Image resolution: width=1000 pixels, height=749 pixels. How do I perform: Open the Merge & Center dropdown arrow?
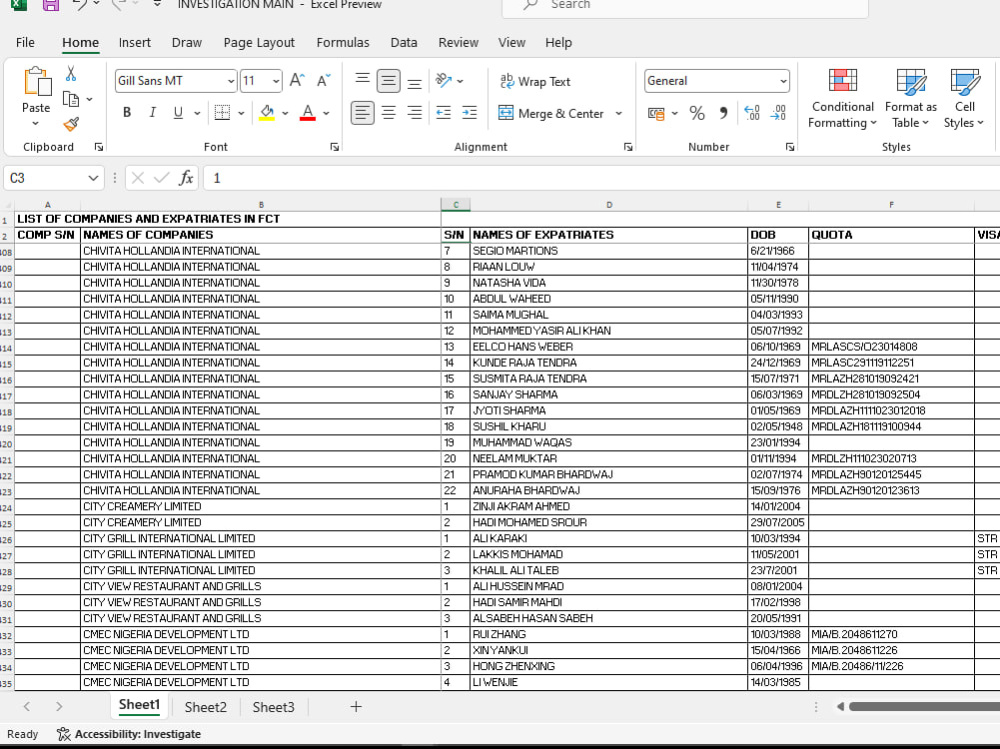click(619, 114)
